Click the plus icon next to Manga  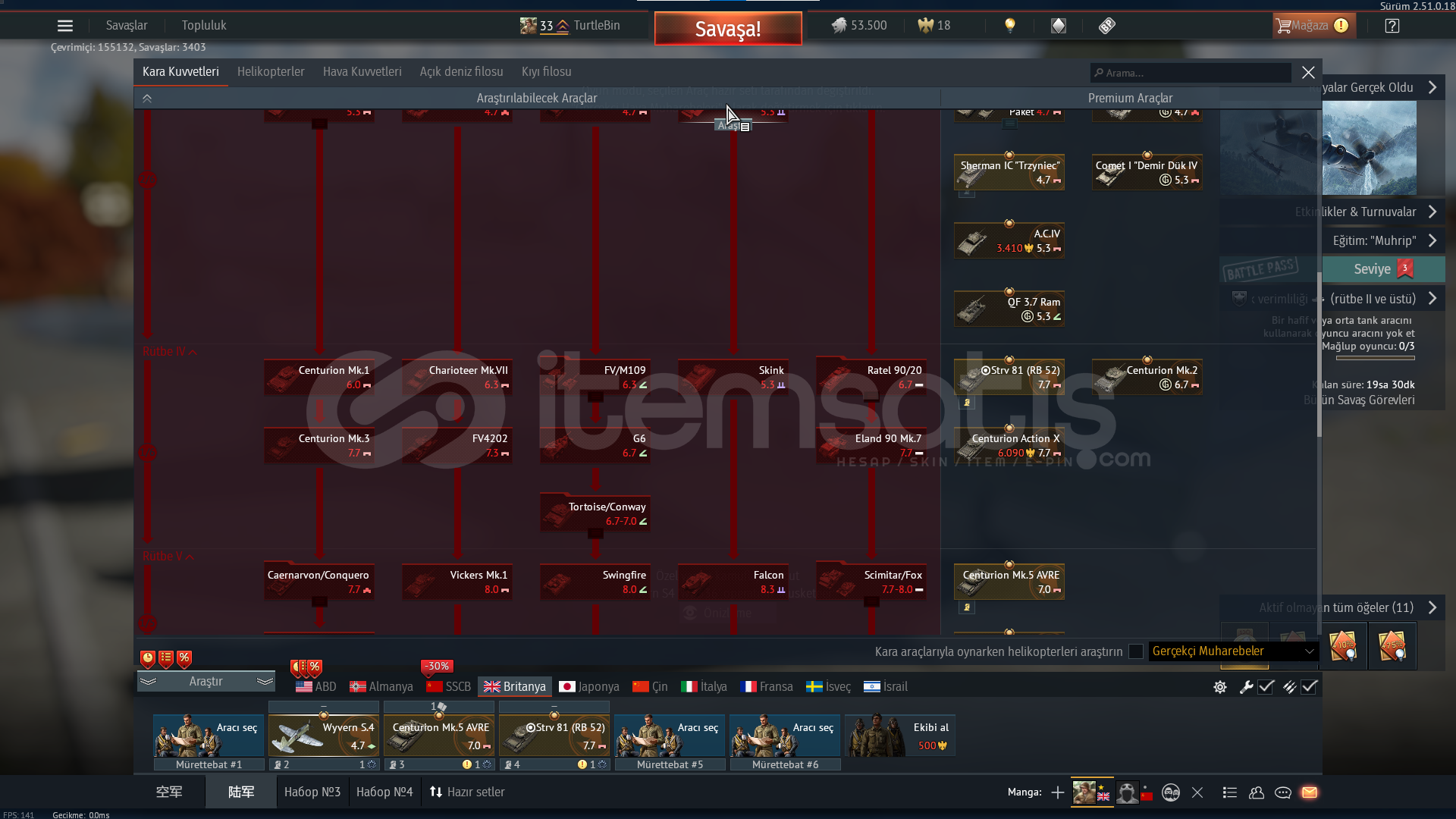coord(1058,792)
